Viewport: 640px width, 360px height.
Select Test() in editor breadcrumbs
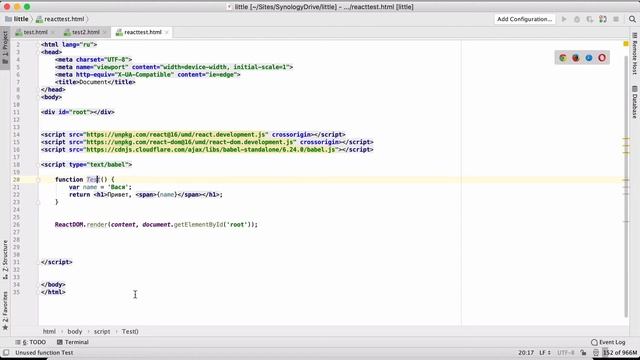coord(130,331)
